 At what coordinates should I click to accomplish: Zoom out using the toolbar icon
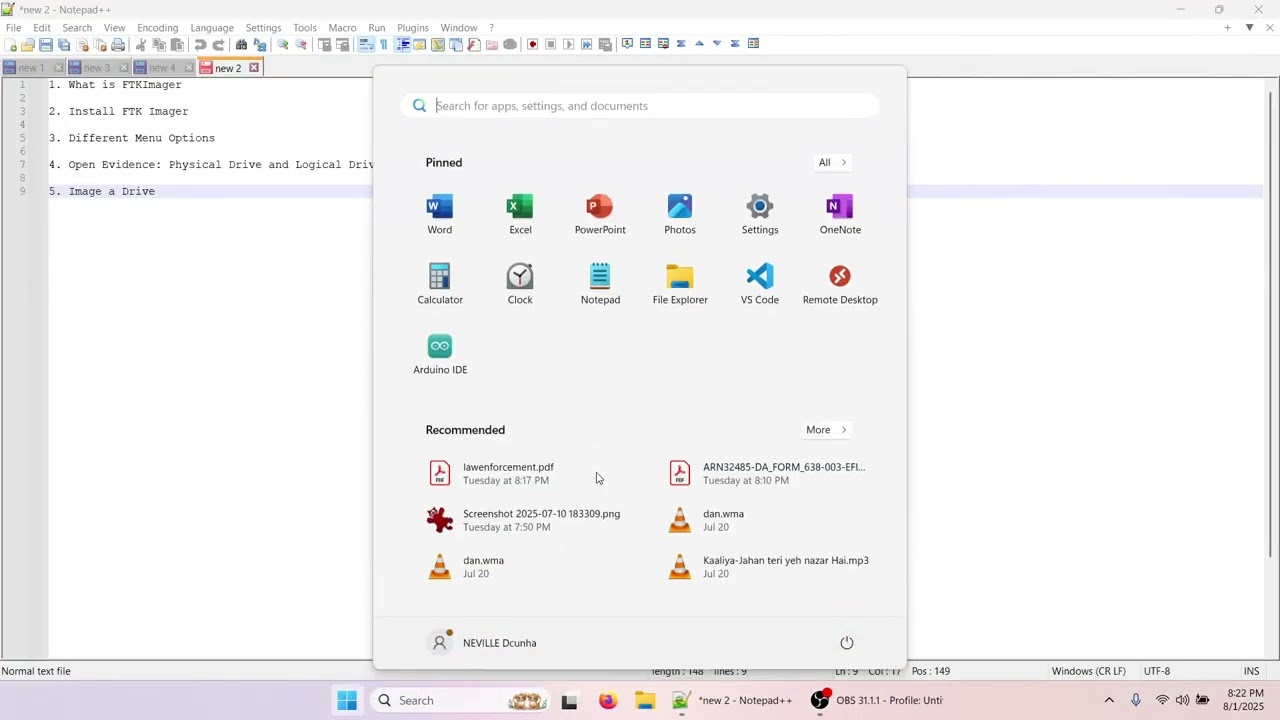click(301, 45)
